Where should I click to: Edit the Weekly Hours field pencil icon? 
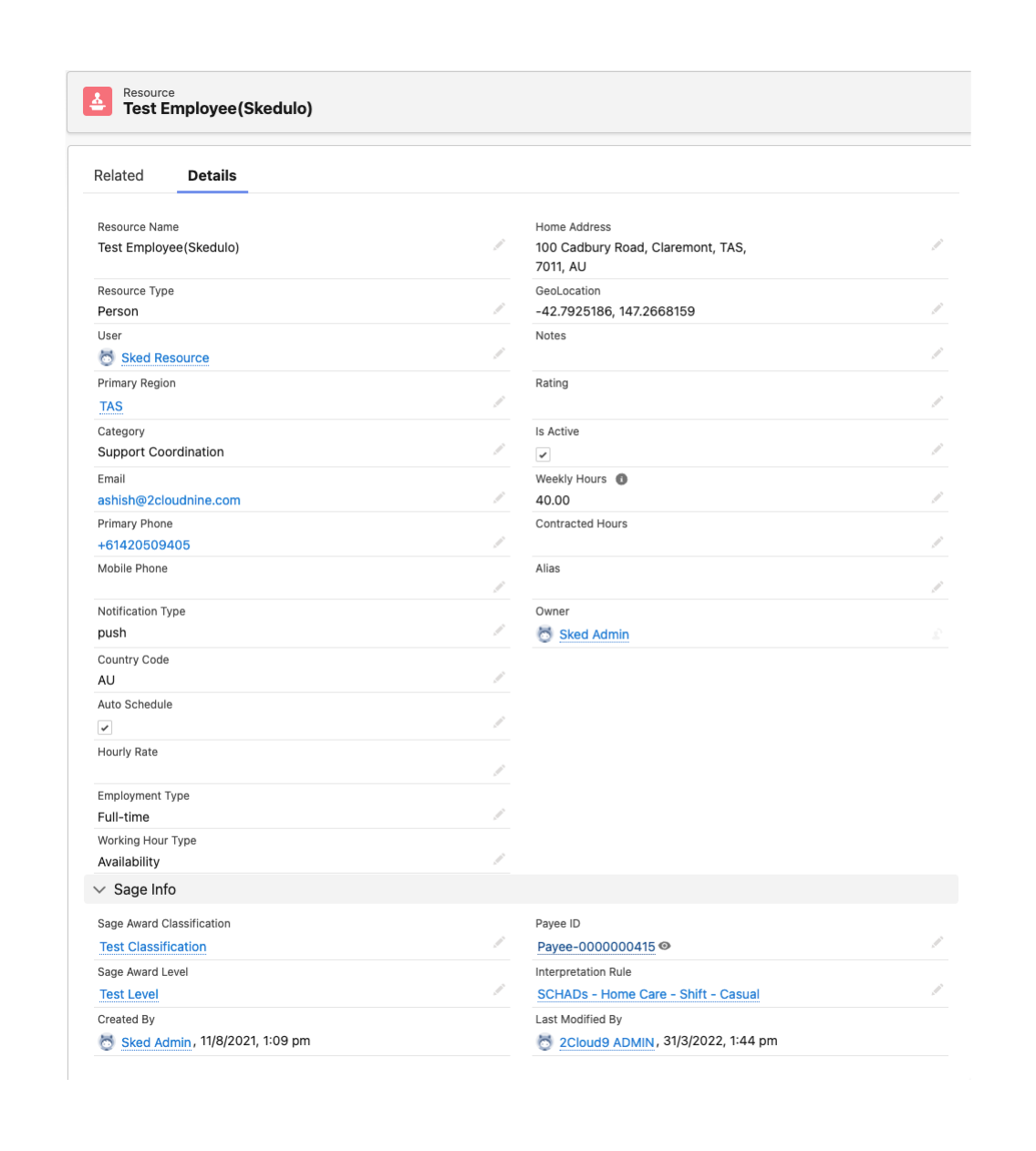[937, 498]
